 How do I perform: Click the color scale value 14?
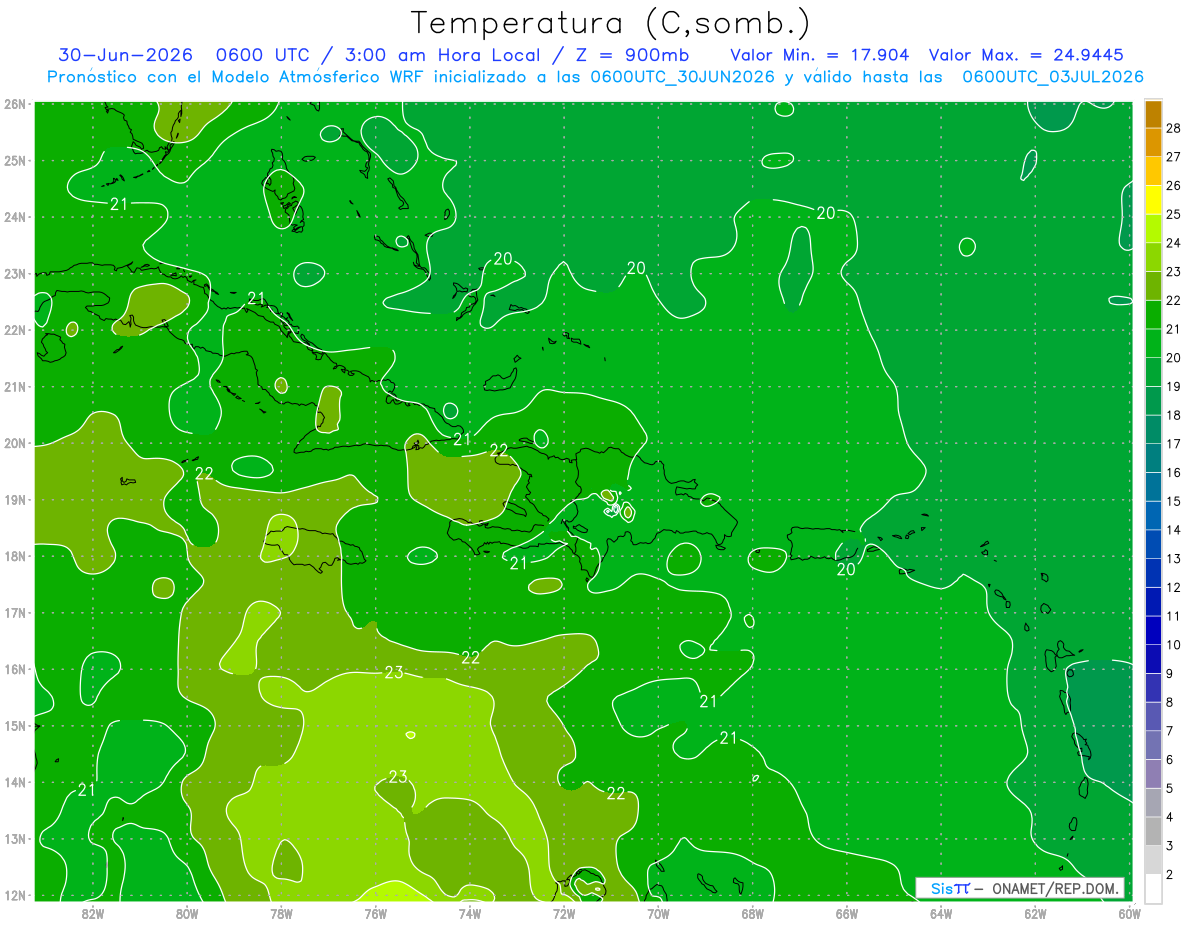pyautogui.click(x=1173, y=530)
